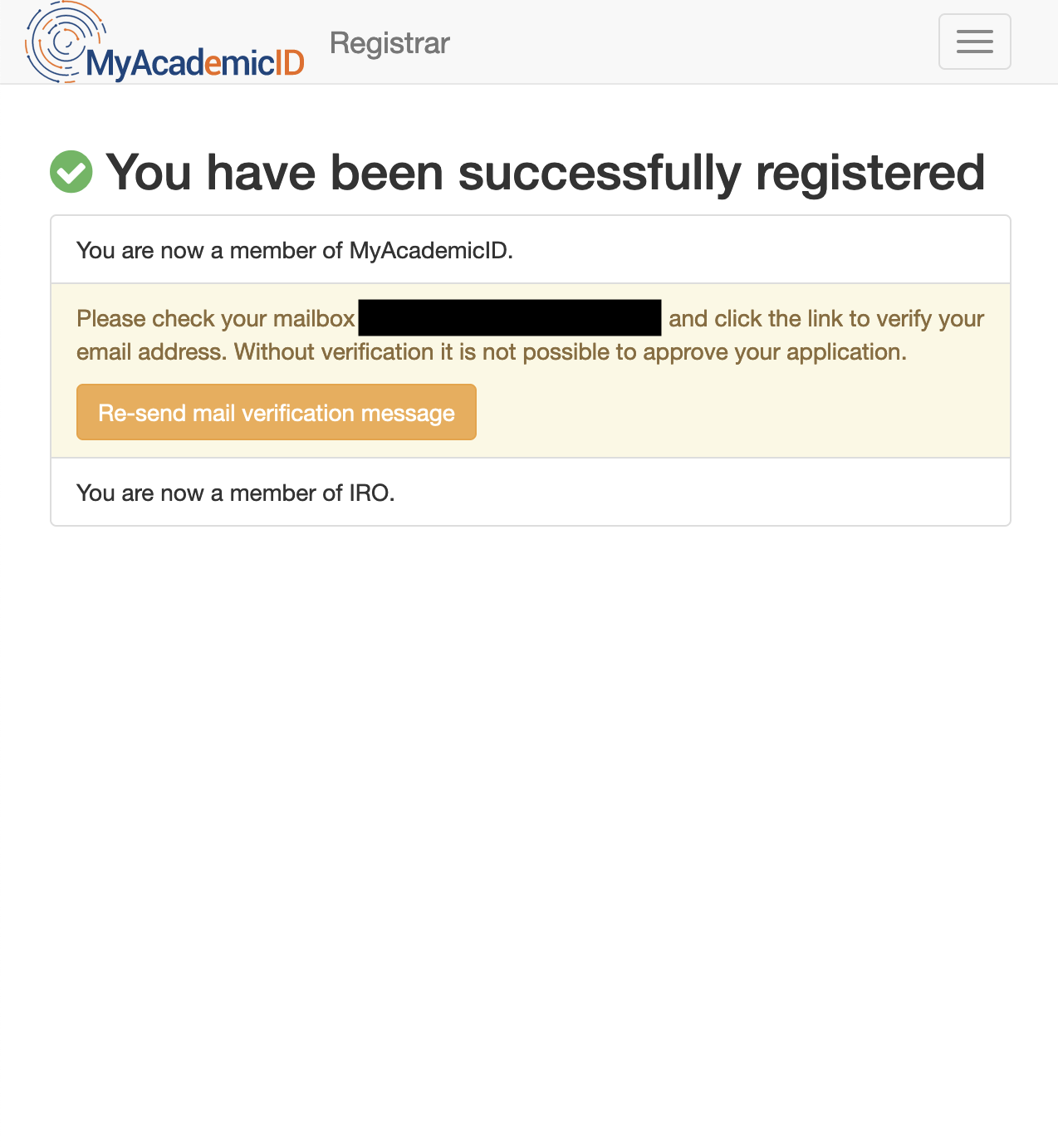Select the member of MyAcademicID row
This screenshot has height=1148, width=1058.
[530, 250]
